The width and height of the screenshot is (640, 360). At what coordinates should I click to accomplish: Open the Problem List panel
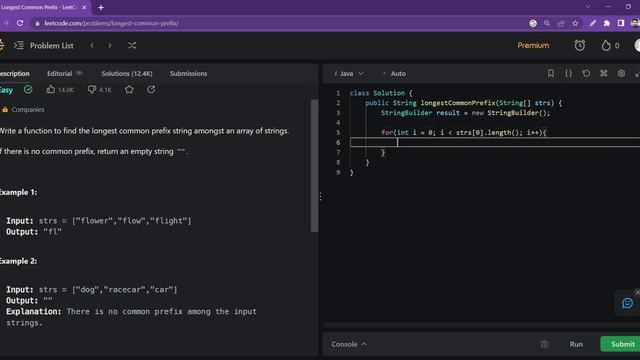coord(44,46)
